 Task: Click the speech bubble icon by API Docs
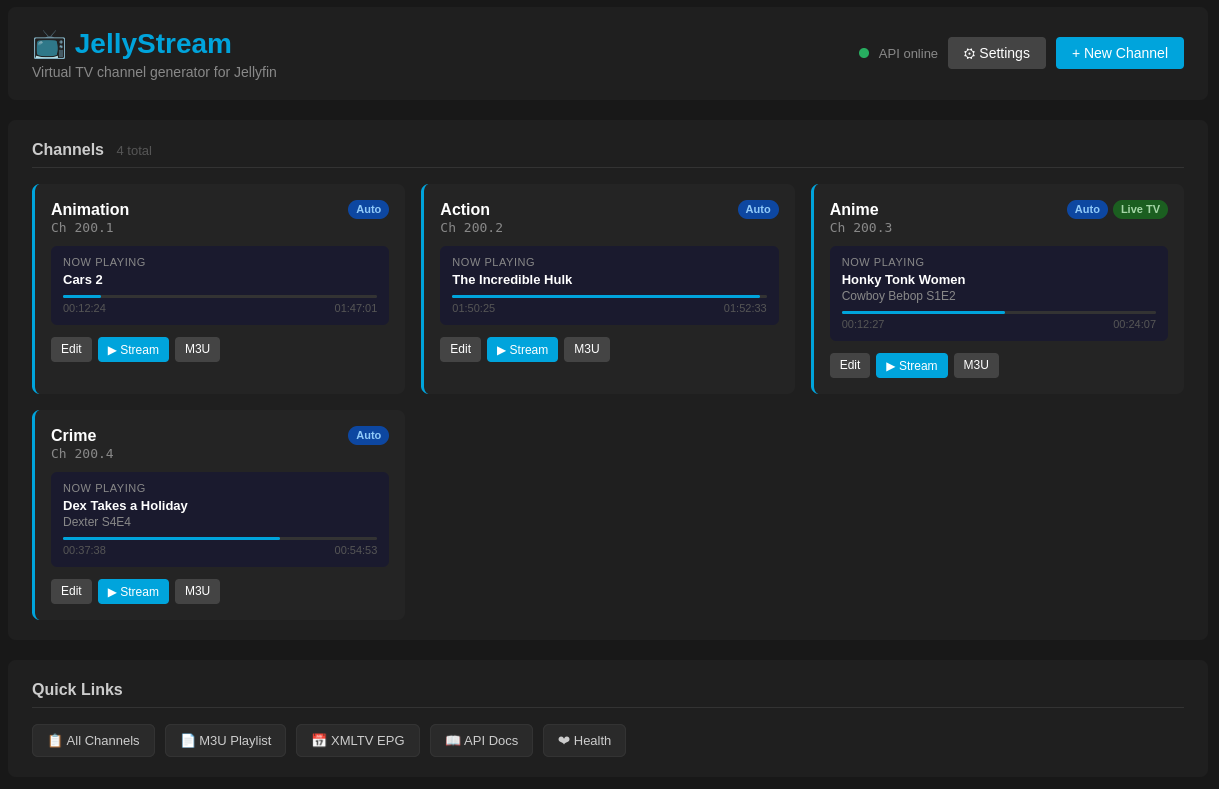point(453,740)
